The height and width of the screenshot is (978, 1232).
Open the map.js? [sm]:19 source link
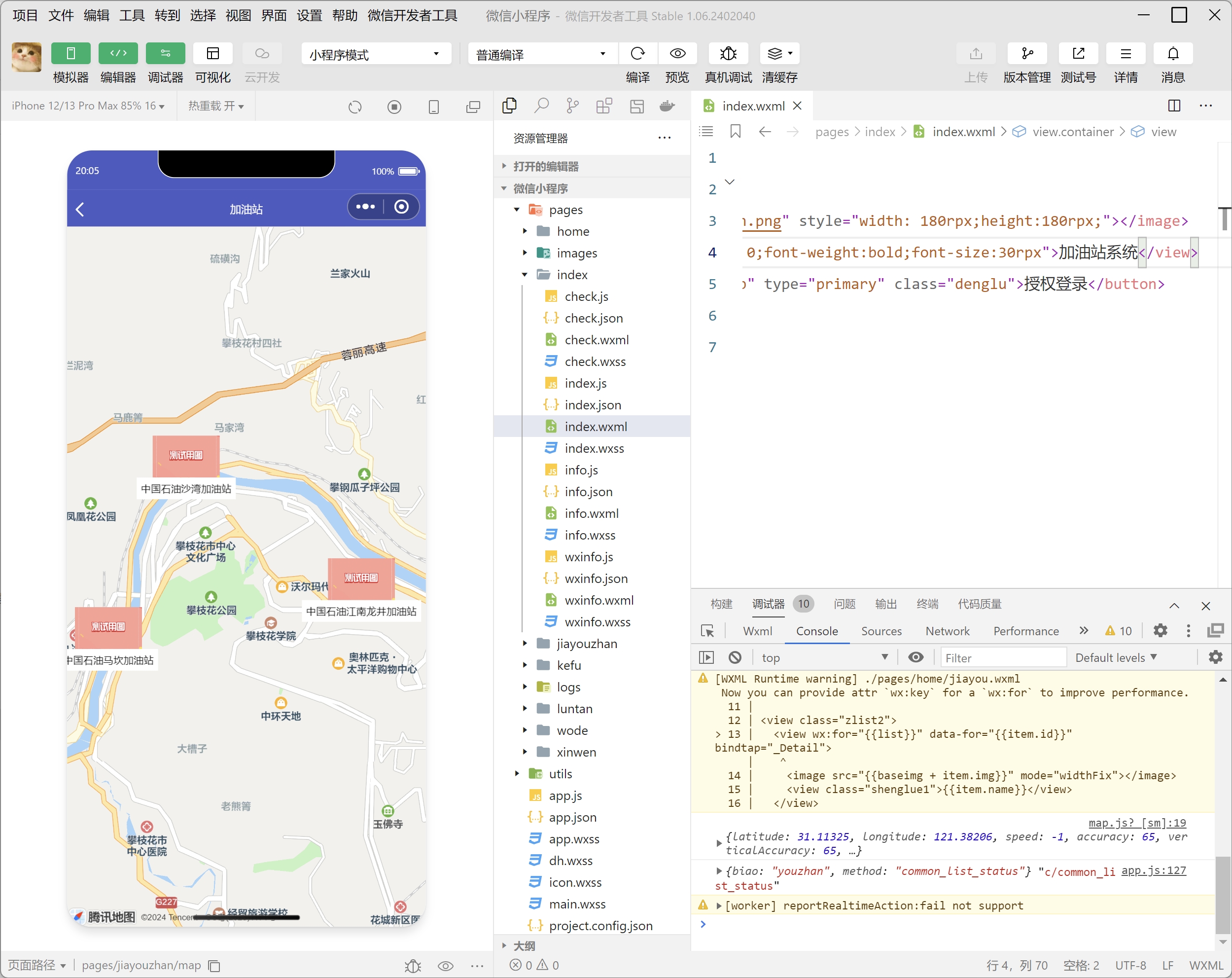1137,823
